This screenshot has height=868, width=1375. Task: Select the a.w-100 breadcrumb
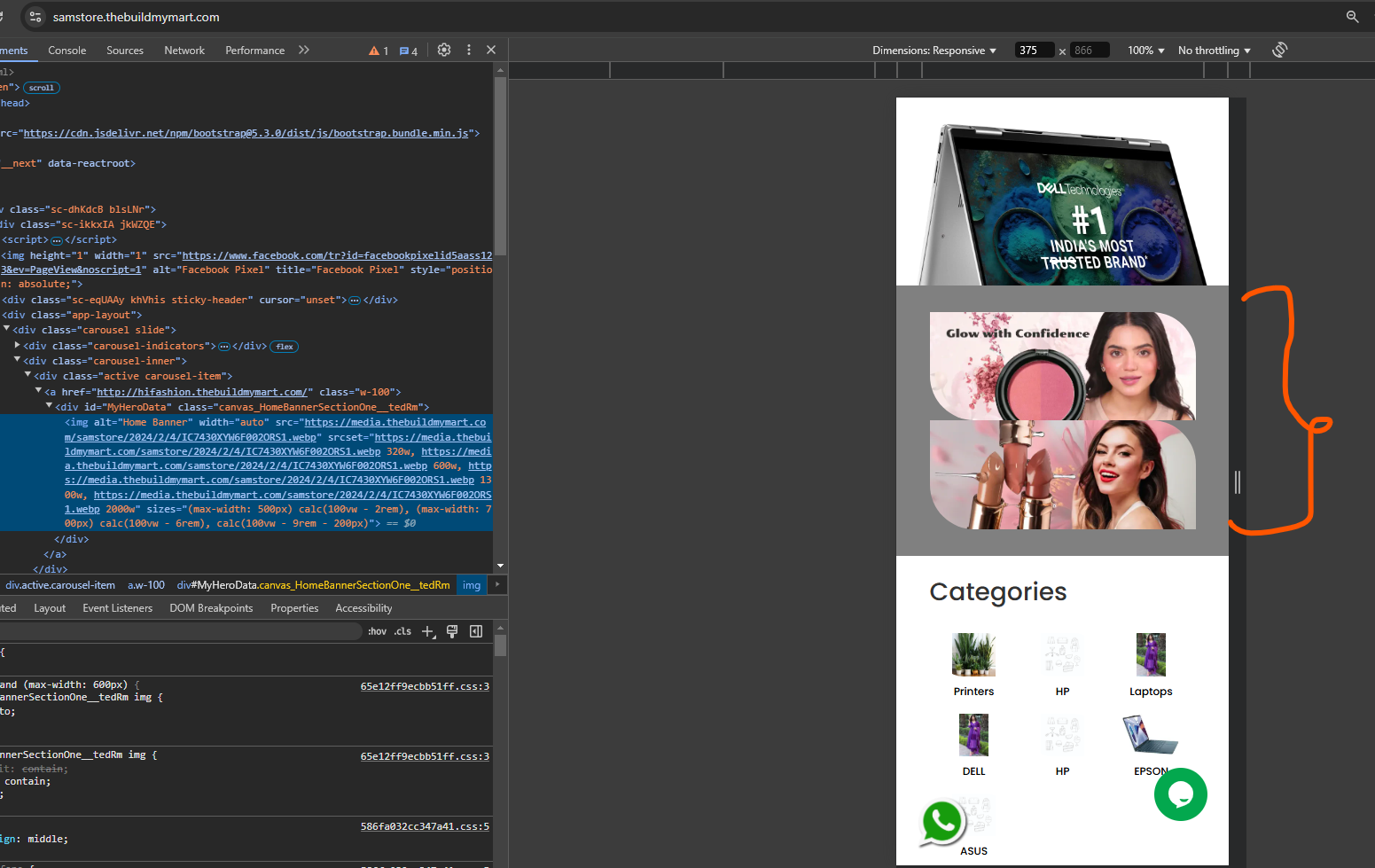pos(146,585)
